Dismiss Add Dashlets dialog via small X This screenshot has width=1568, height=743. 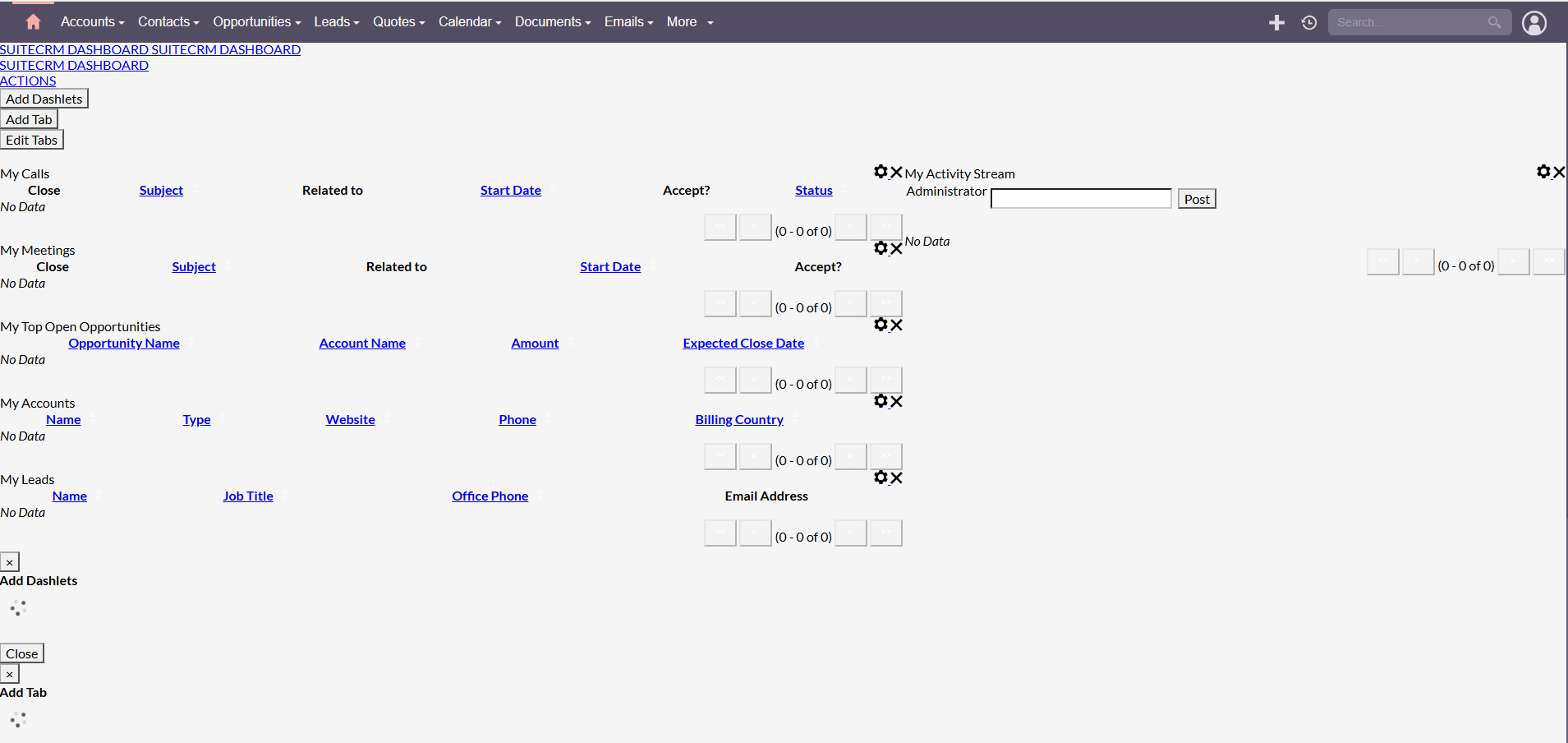pyautogui.click(x=10, y=562)
